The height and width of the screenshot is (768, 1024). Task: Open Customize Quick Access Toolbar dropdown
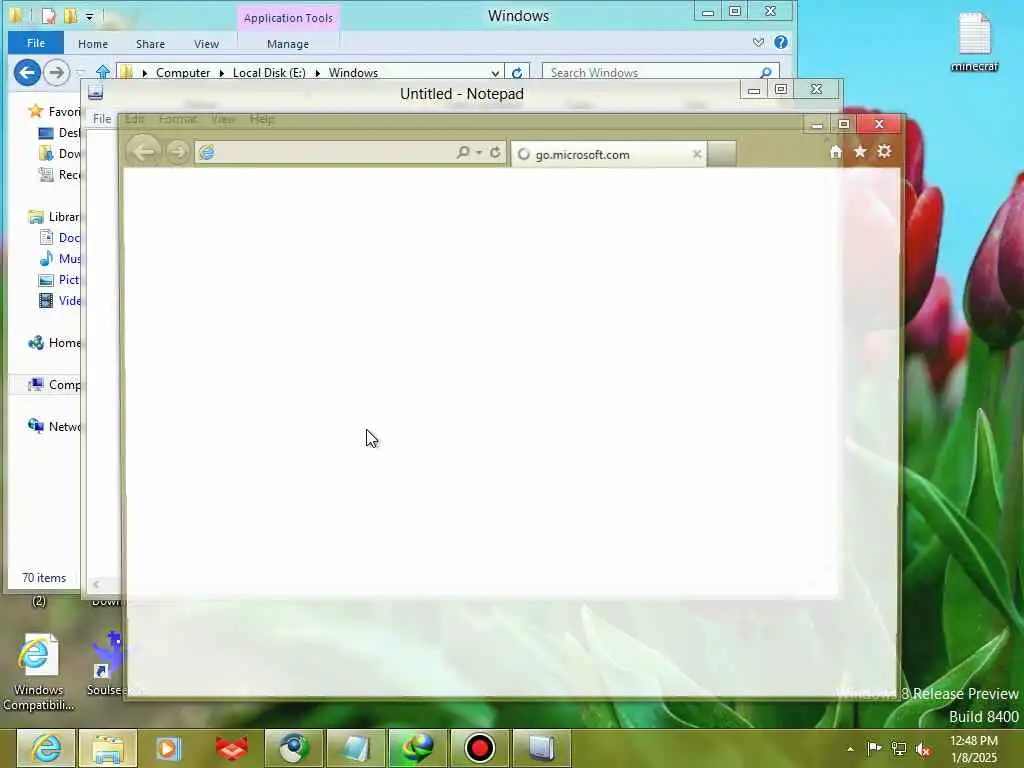89,16
